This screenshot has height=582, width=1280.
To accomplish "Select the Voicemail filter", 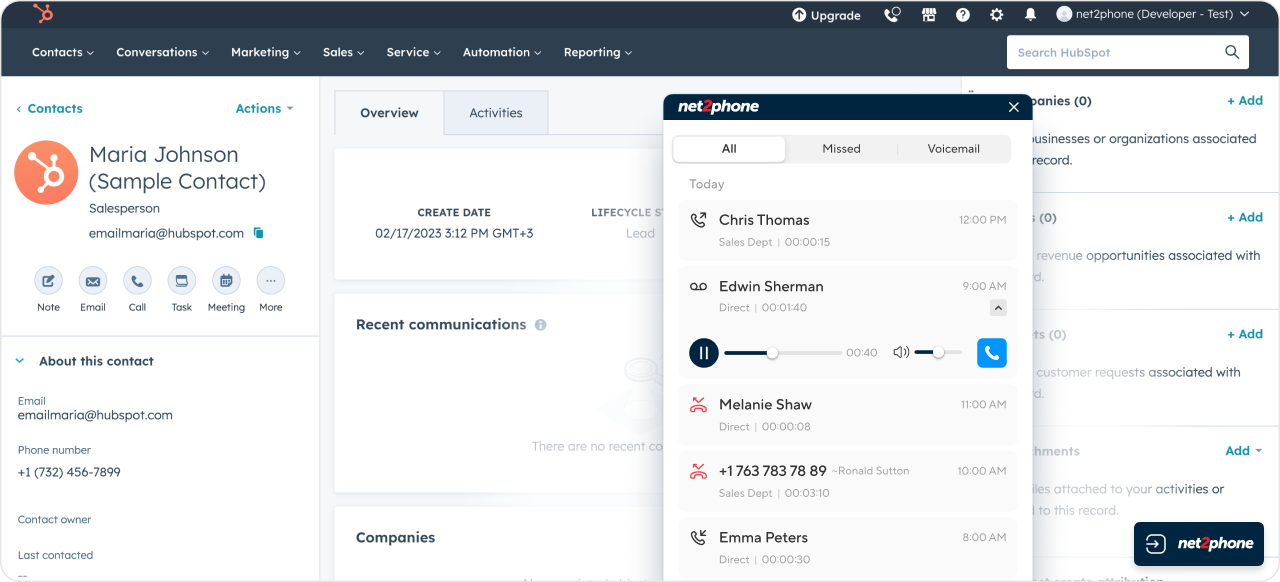I will (953, 149).
